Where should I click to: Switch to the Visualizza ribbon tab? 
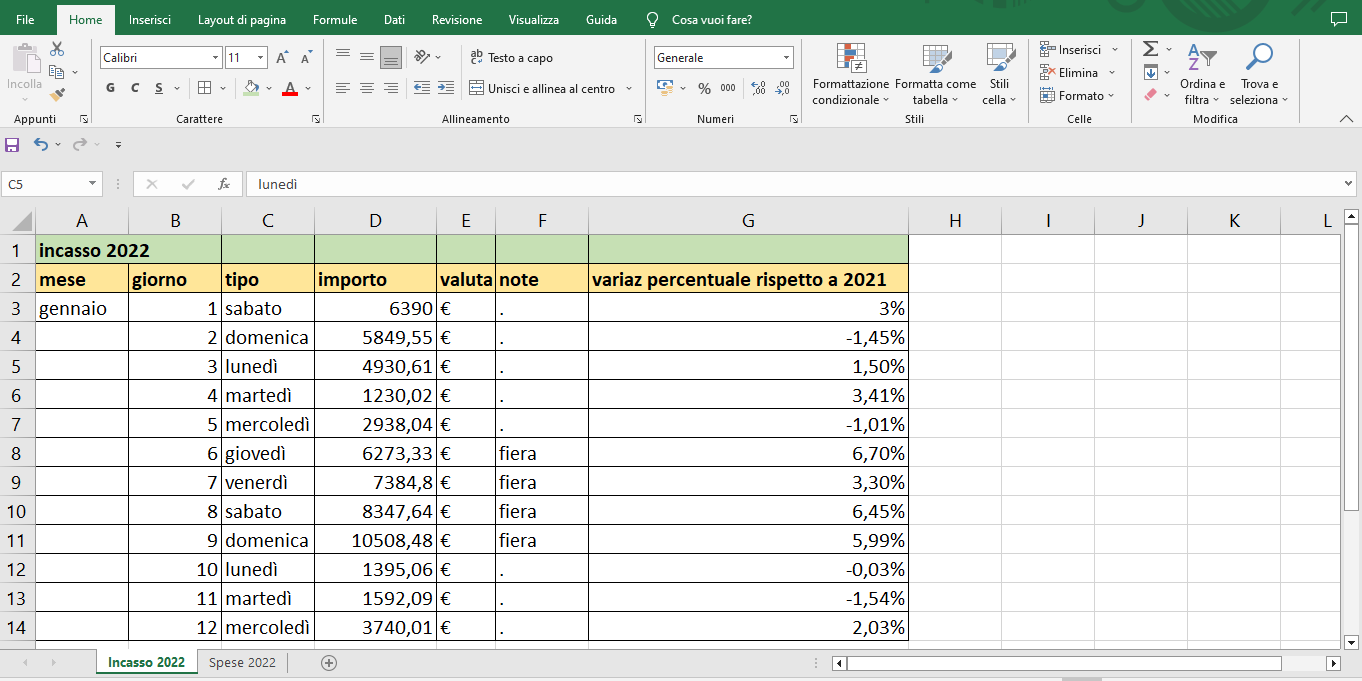(x=534, y=19)
